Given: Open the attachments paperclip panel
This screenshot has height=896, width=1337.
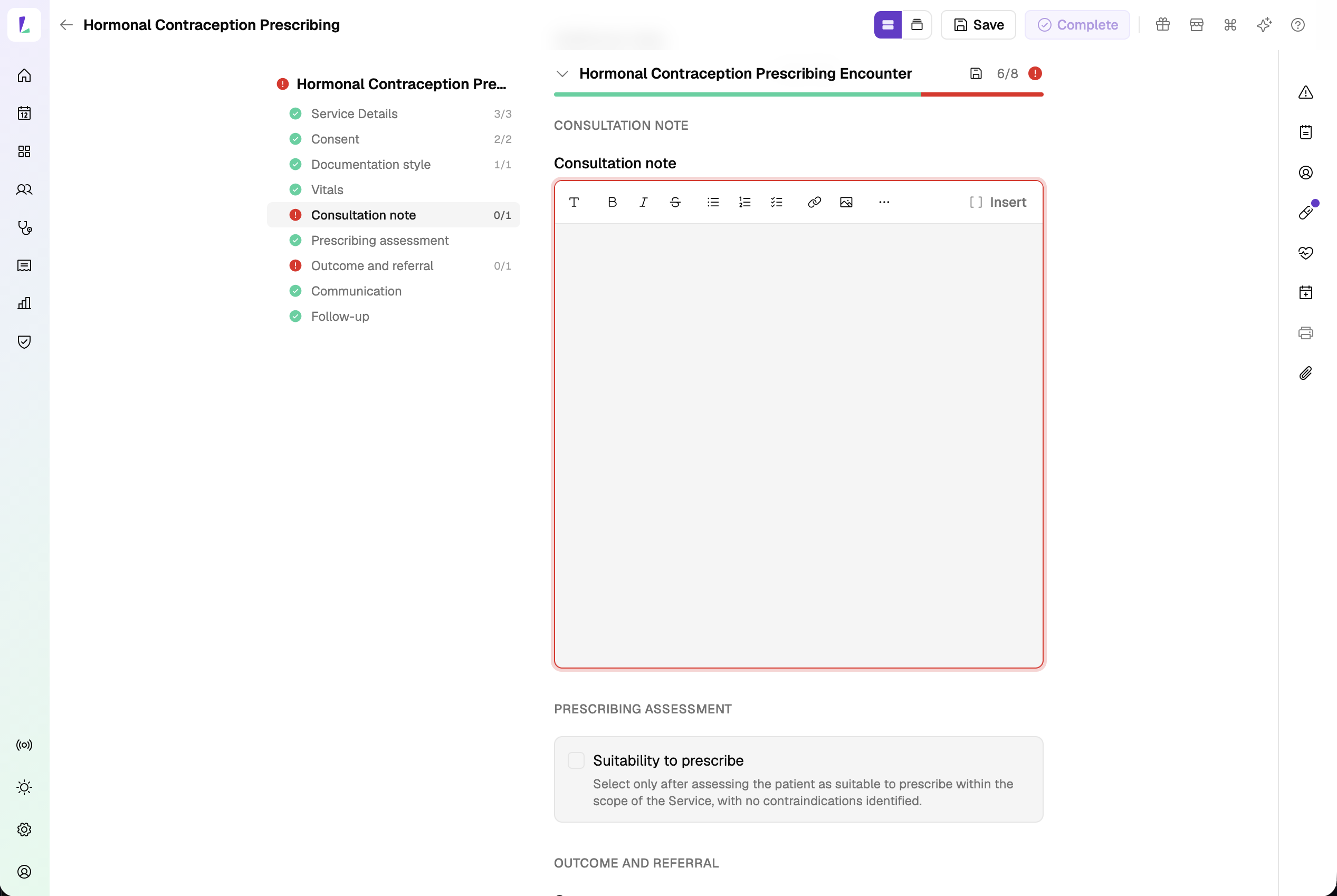Looking at the screenshot, I should pyautogui.click(x=1305, y=373).
